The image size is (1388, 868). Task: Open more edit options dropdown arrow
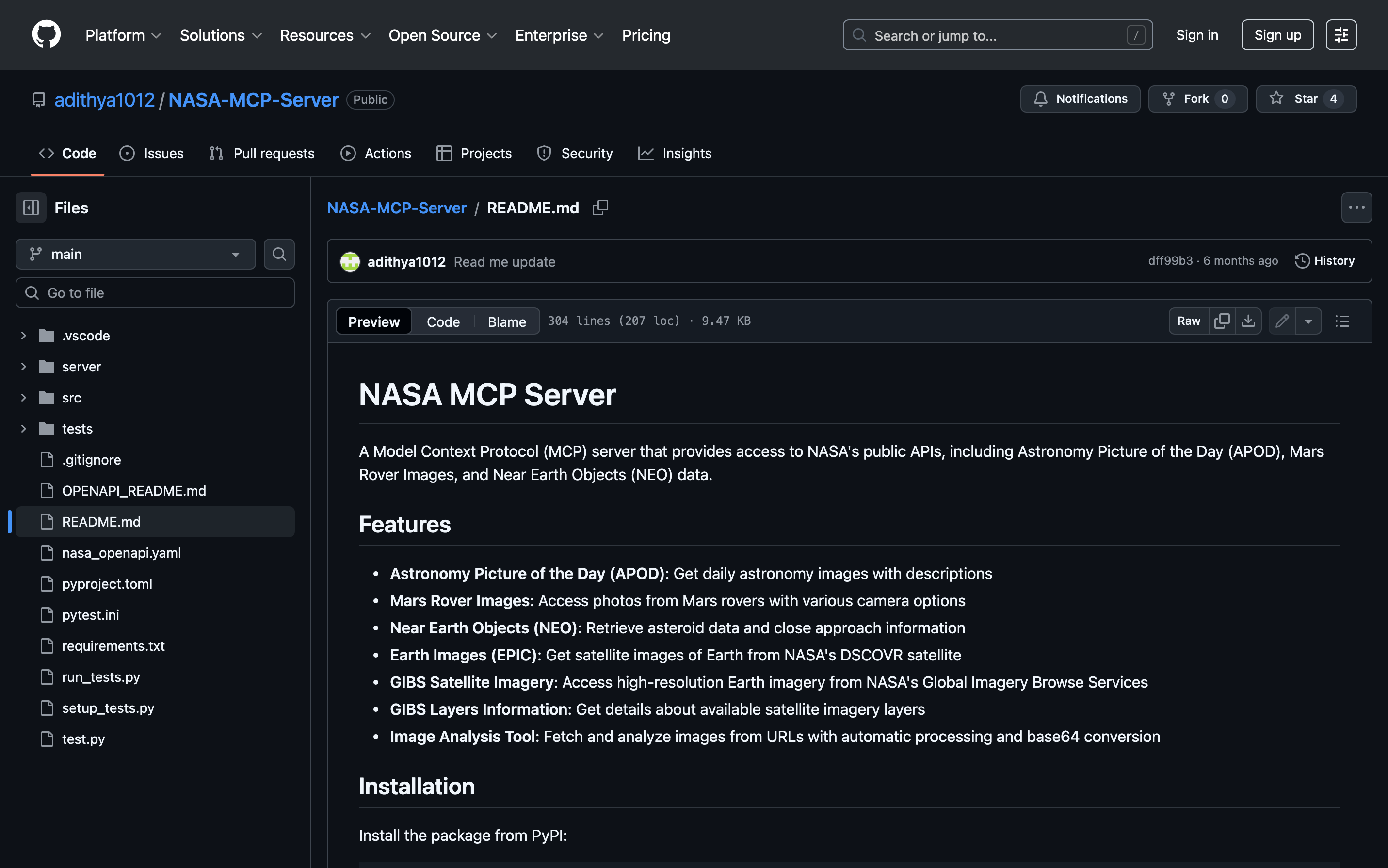pyautogui.click(x=1308, y=321)
